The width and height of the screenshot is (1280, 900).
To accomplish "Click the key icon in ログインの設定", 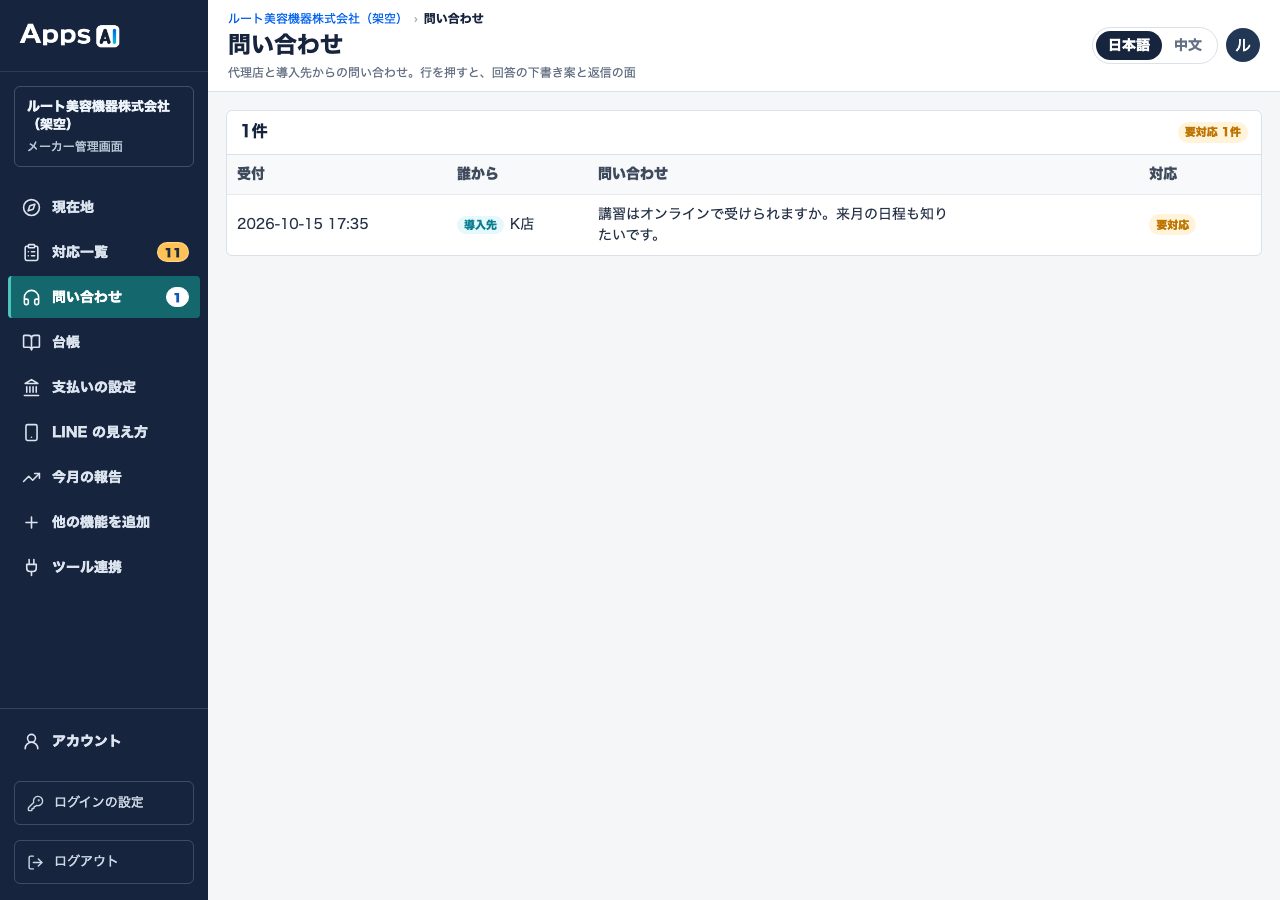I will click(36, 803).
